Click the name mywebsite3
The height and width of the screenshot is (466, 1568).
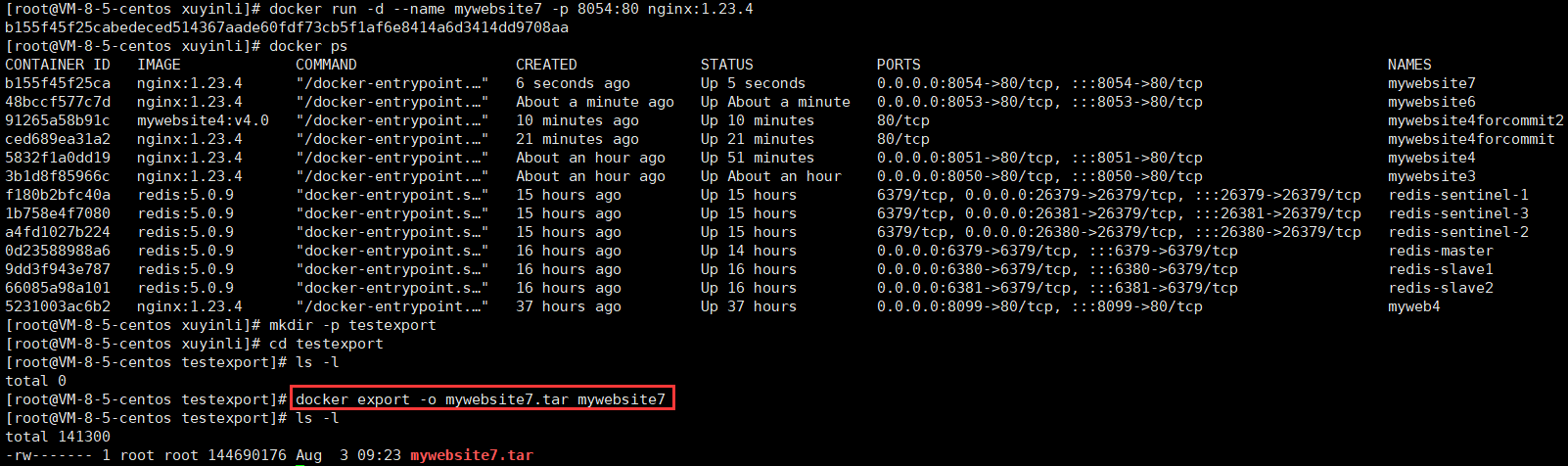pyautogui.click(x=1432, y=176)
